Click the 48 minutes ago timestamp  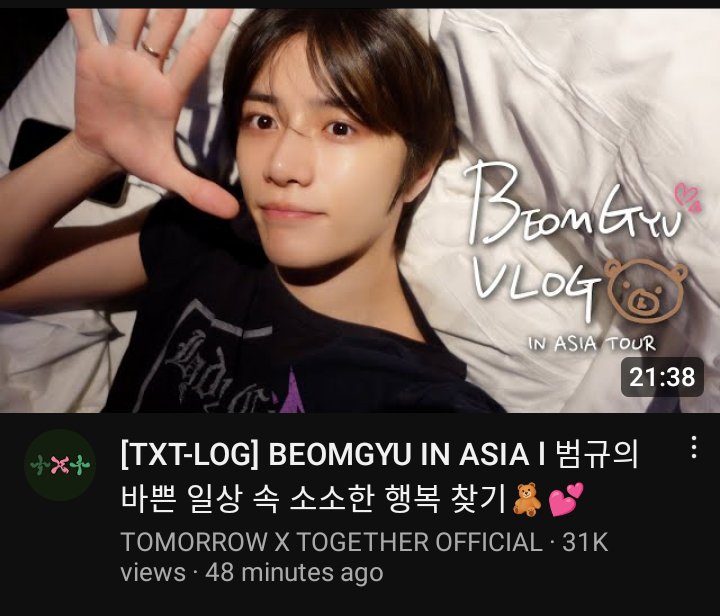point(294,572)
